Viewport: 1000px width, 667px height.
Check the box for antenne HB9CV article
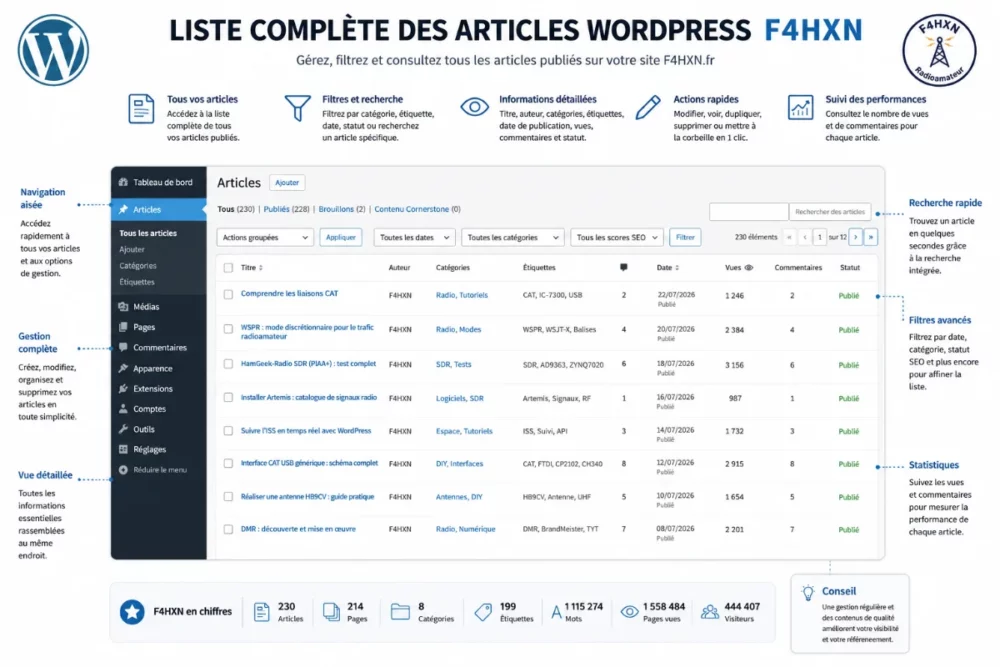pos(228,497)
